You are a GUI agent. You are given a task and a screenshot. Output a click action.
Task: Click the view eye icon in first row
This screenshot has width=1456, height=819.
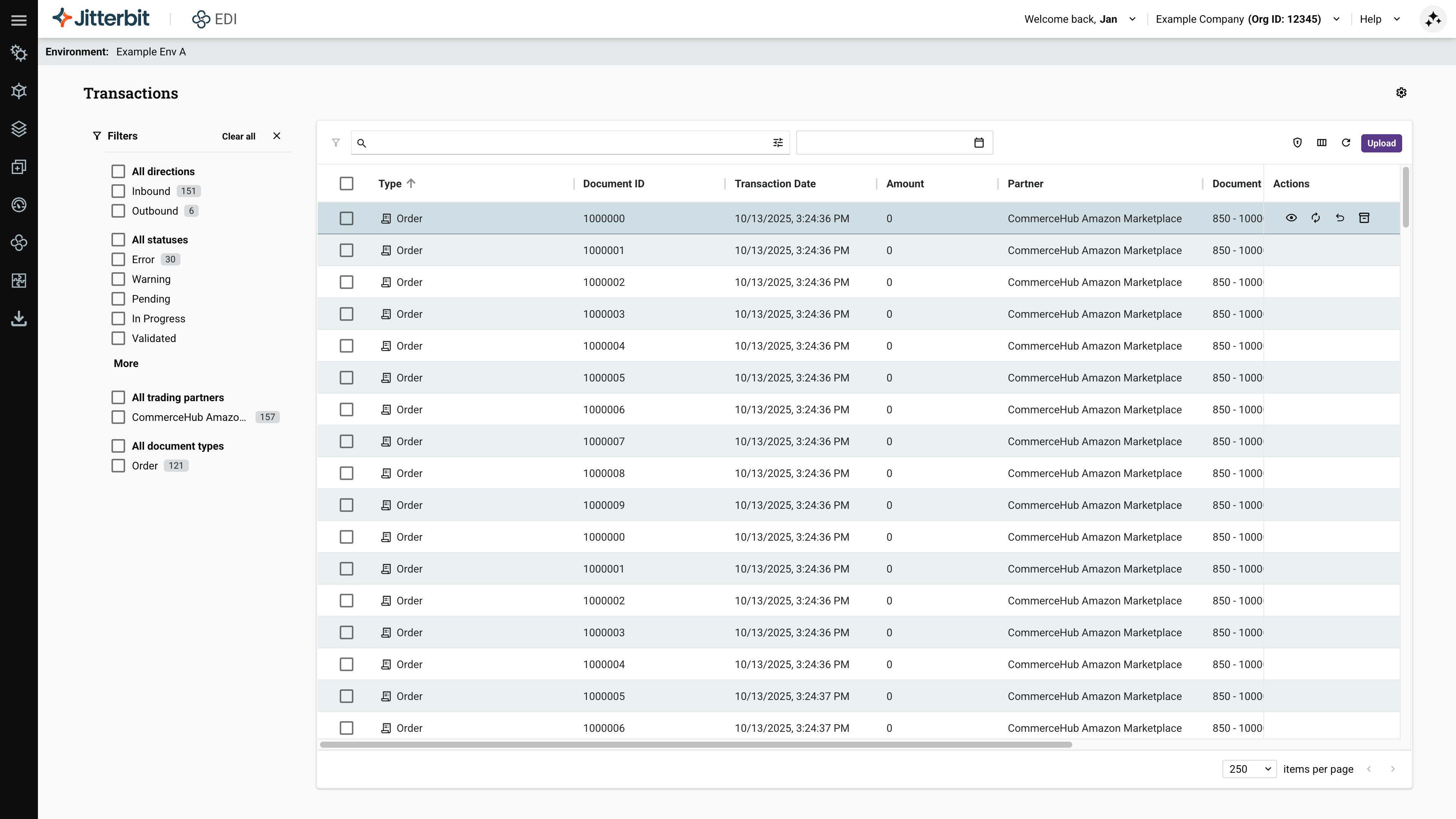coord(1291,218)
